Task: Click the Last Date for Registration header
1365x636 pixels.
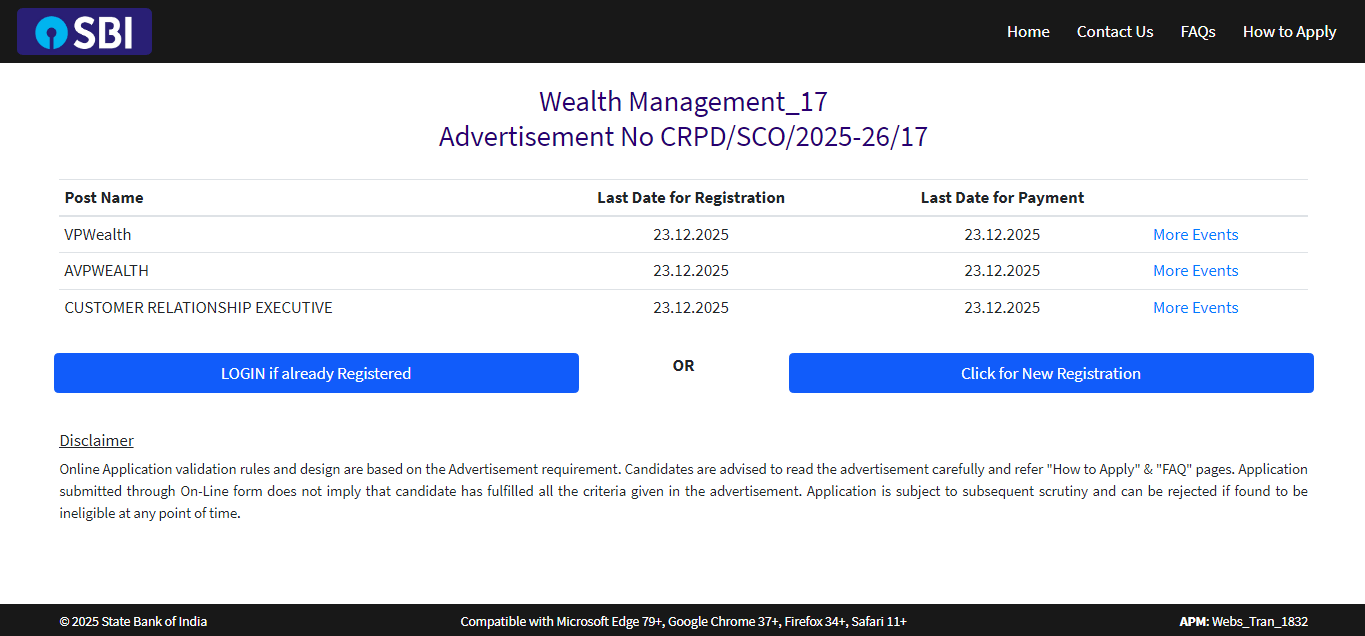Action: tap(690, 197)
